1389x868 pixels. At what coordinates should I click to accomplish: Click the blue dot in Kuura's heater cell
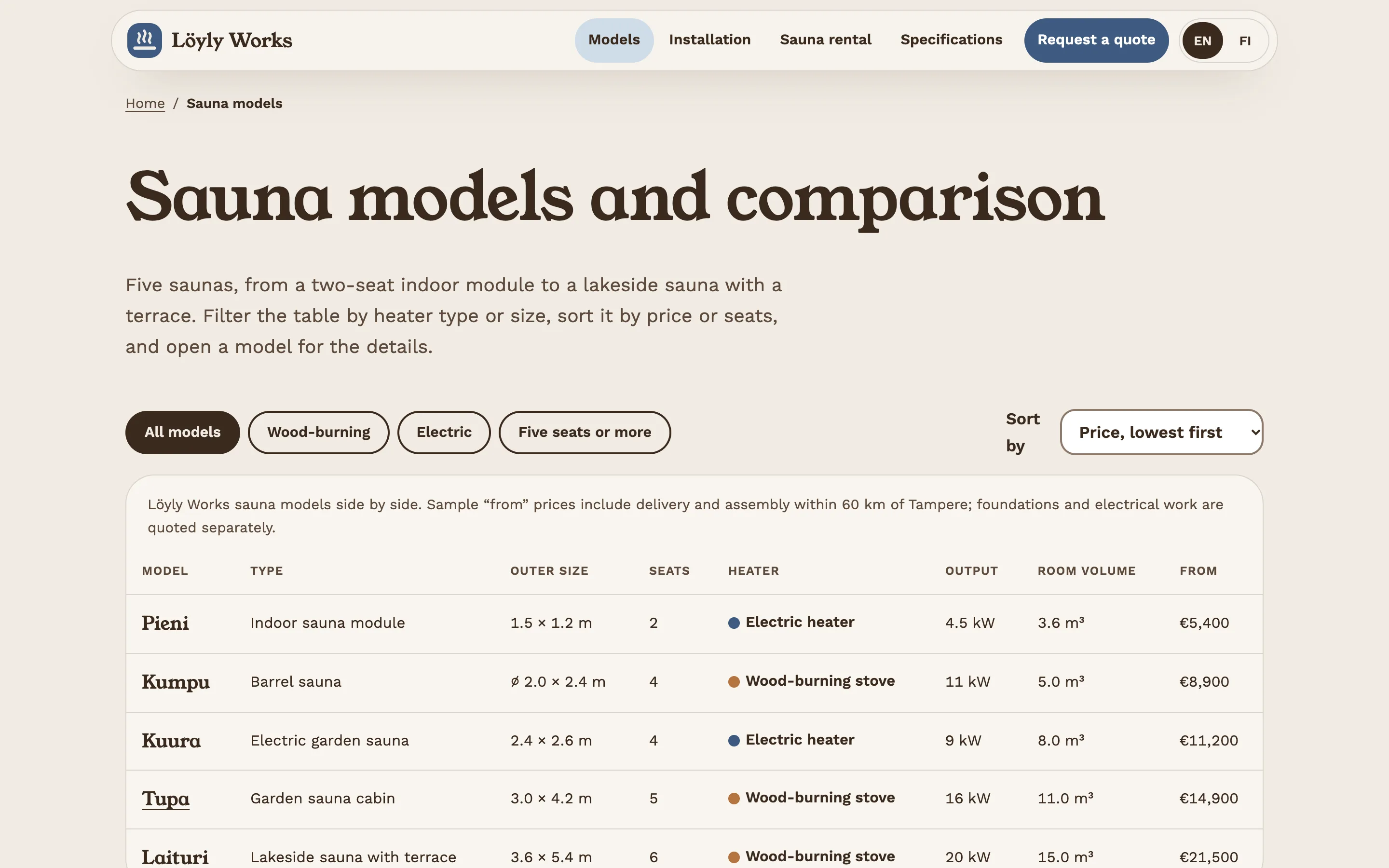pos(734,741)
